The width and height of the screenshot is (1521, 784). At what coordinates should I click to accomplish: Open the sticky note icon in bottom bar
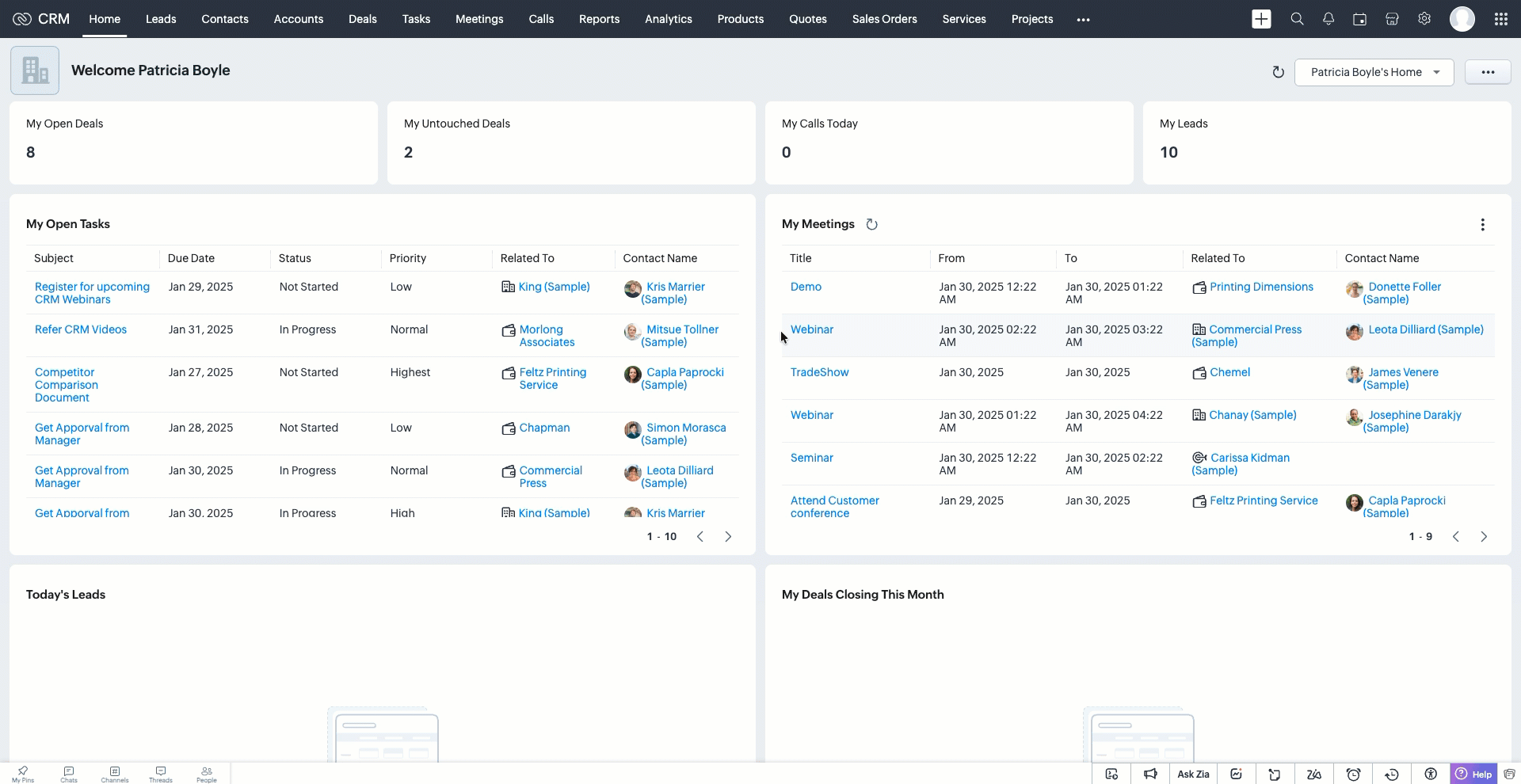1275,774
